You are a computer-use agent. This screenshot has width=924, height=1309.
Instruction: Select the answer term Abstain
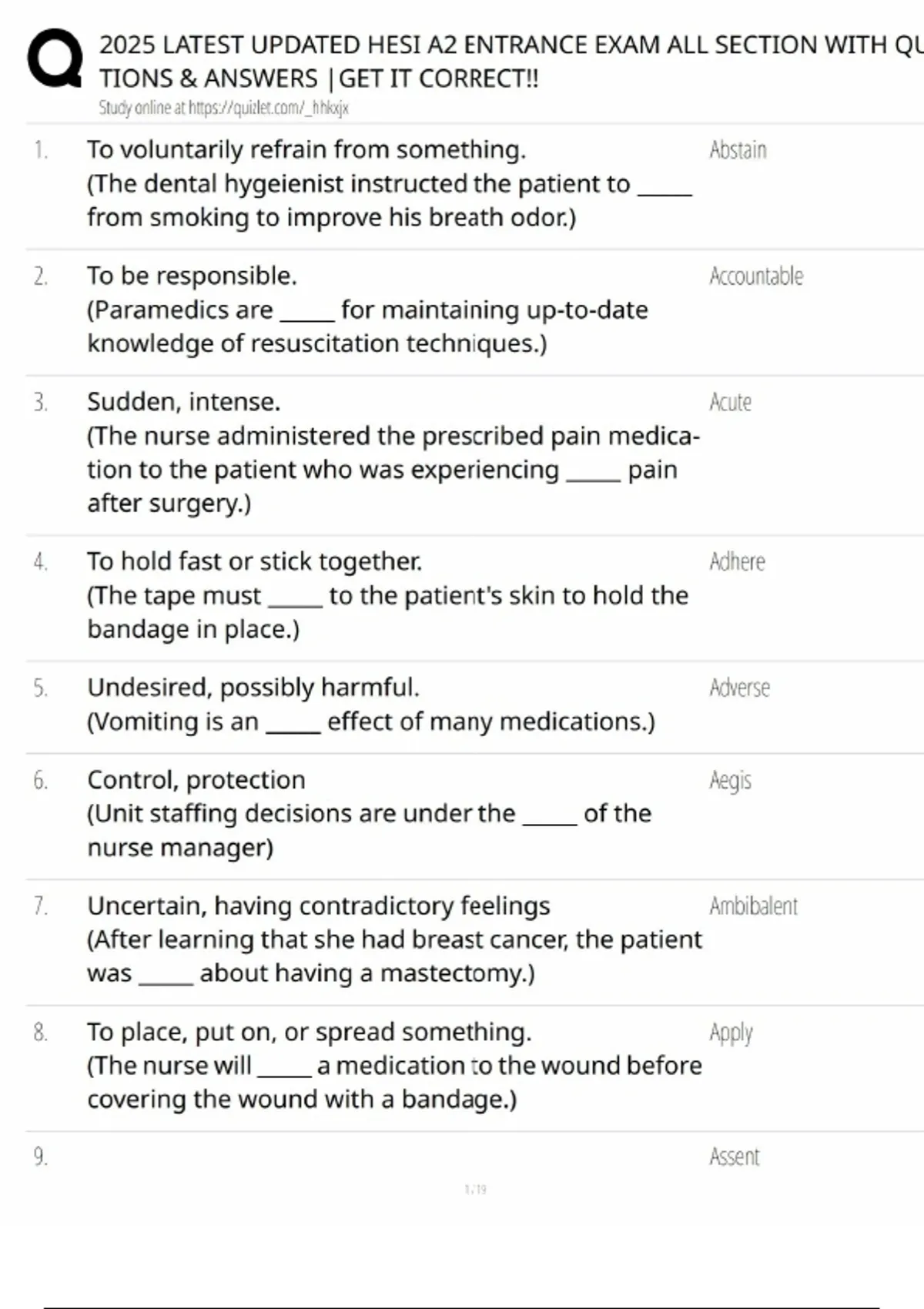[738, 150]
